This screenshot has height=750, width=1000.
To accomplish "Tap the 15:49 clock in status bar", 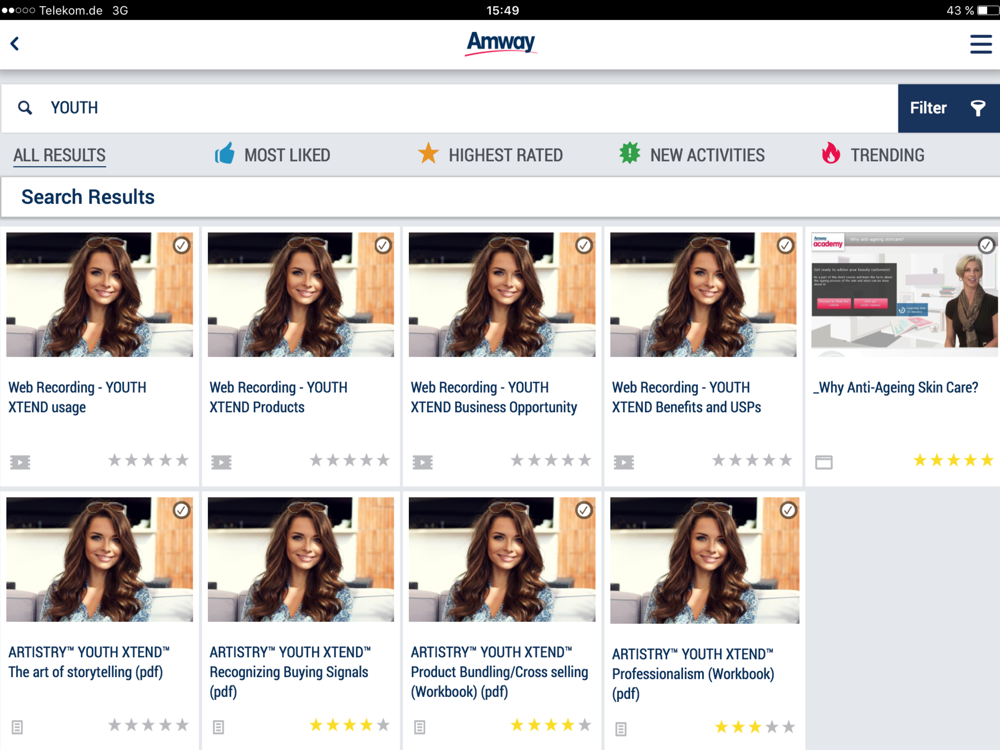I will (503, 10).
